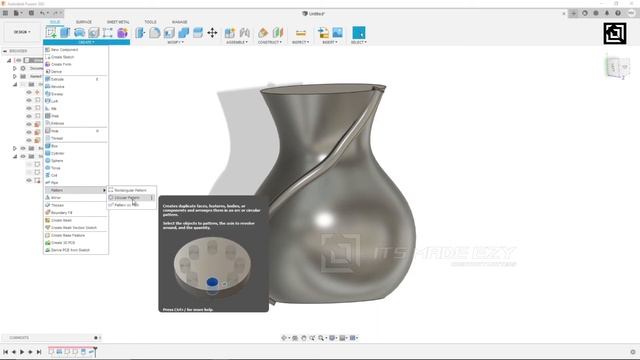Viewport: 640px width, 360px height.
Task: Jump to timeline end button
Action: tap(39, 352)
